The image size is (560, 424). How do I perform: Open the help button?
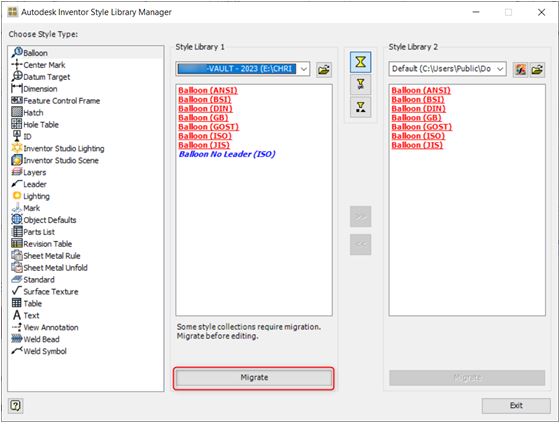[15, 406]
